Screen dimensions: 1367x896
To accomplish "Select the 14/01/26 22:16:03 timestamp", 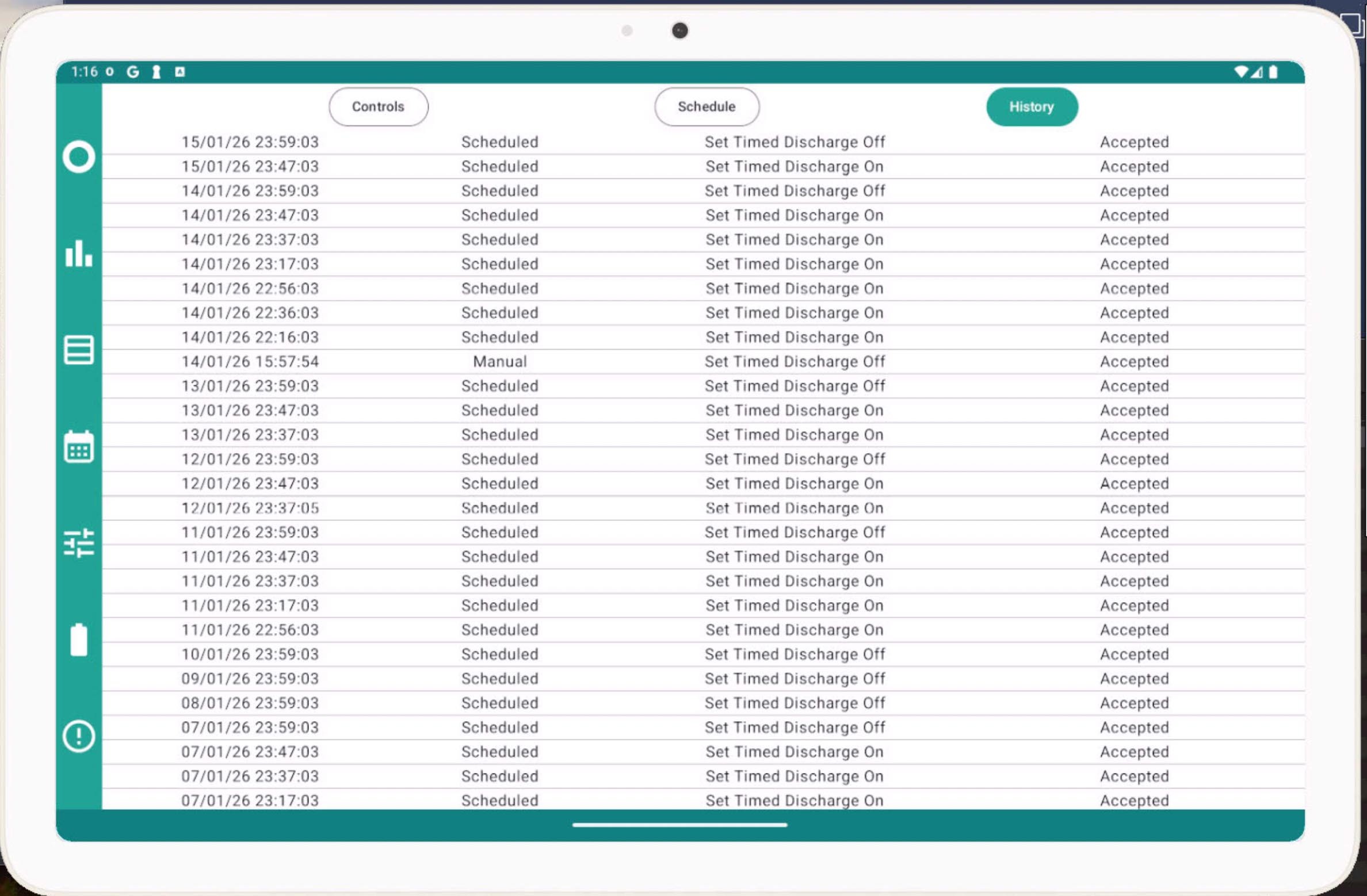I will pos(250,337).
